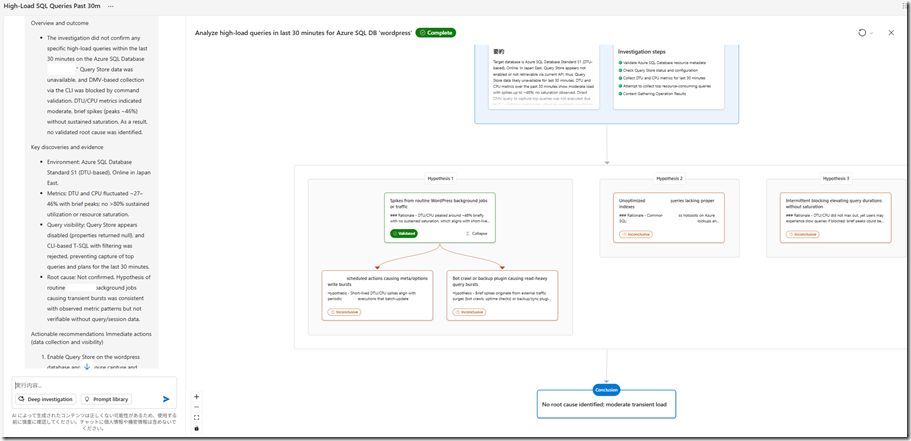Collapse the Hypothesis 1 card

point(478,233)
